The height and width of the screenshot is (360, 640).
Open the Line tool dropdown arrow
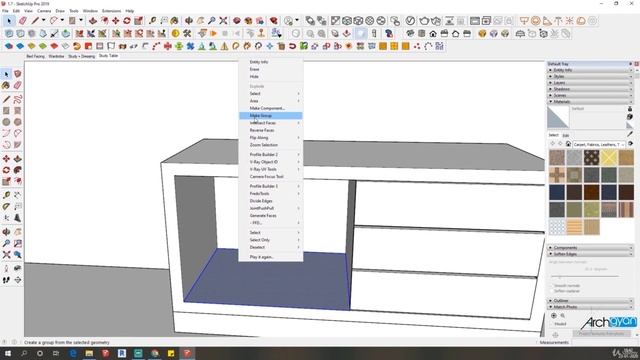point(43,20)
